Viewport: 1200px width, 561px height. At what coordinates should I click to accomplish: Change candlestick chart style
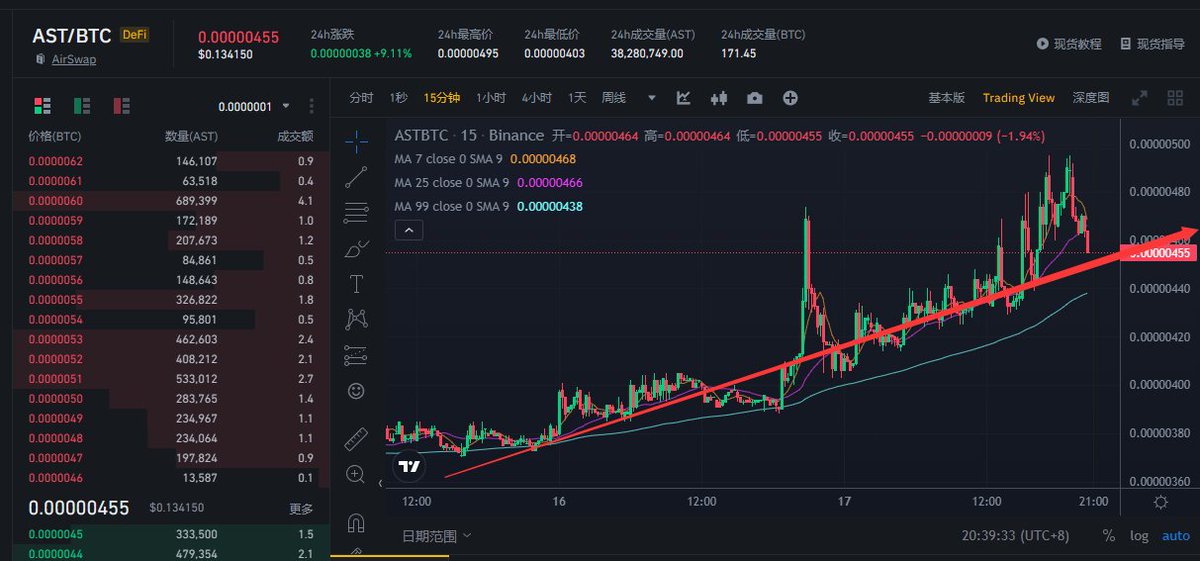tap(718, 98)
